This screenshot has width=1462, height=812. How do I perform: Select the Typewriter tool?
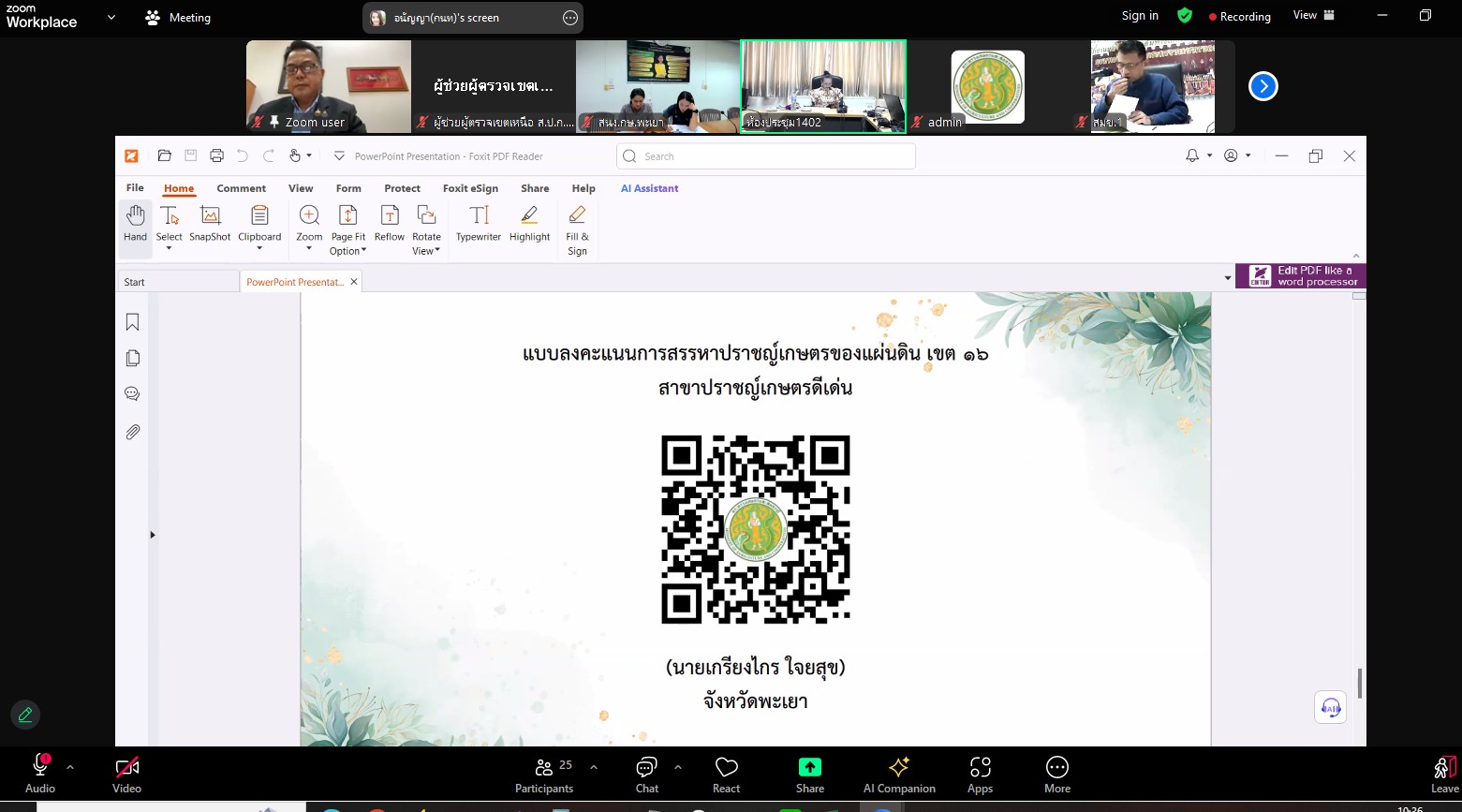(x=479, y=225)
